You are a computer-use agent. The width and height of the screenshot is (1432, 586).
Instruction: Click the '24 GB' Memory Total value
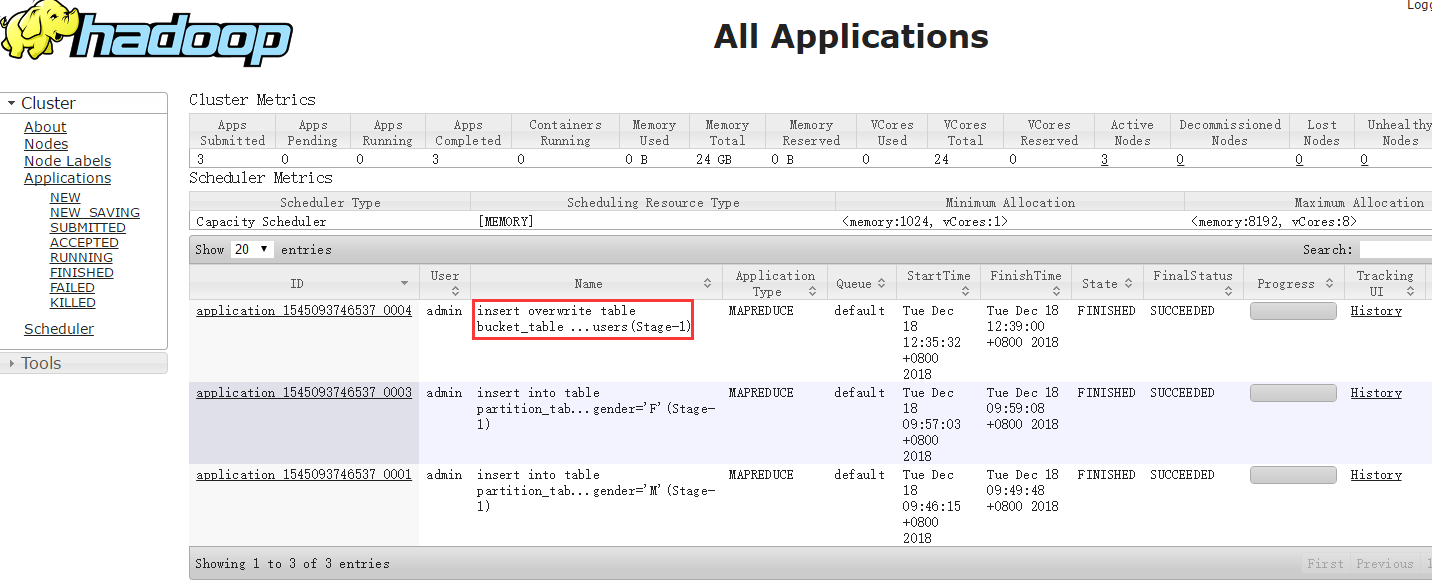(x=715, y=159)
